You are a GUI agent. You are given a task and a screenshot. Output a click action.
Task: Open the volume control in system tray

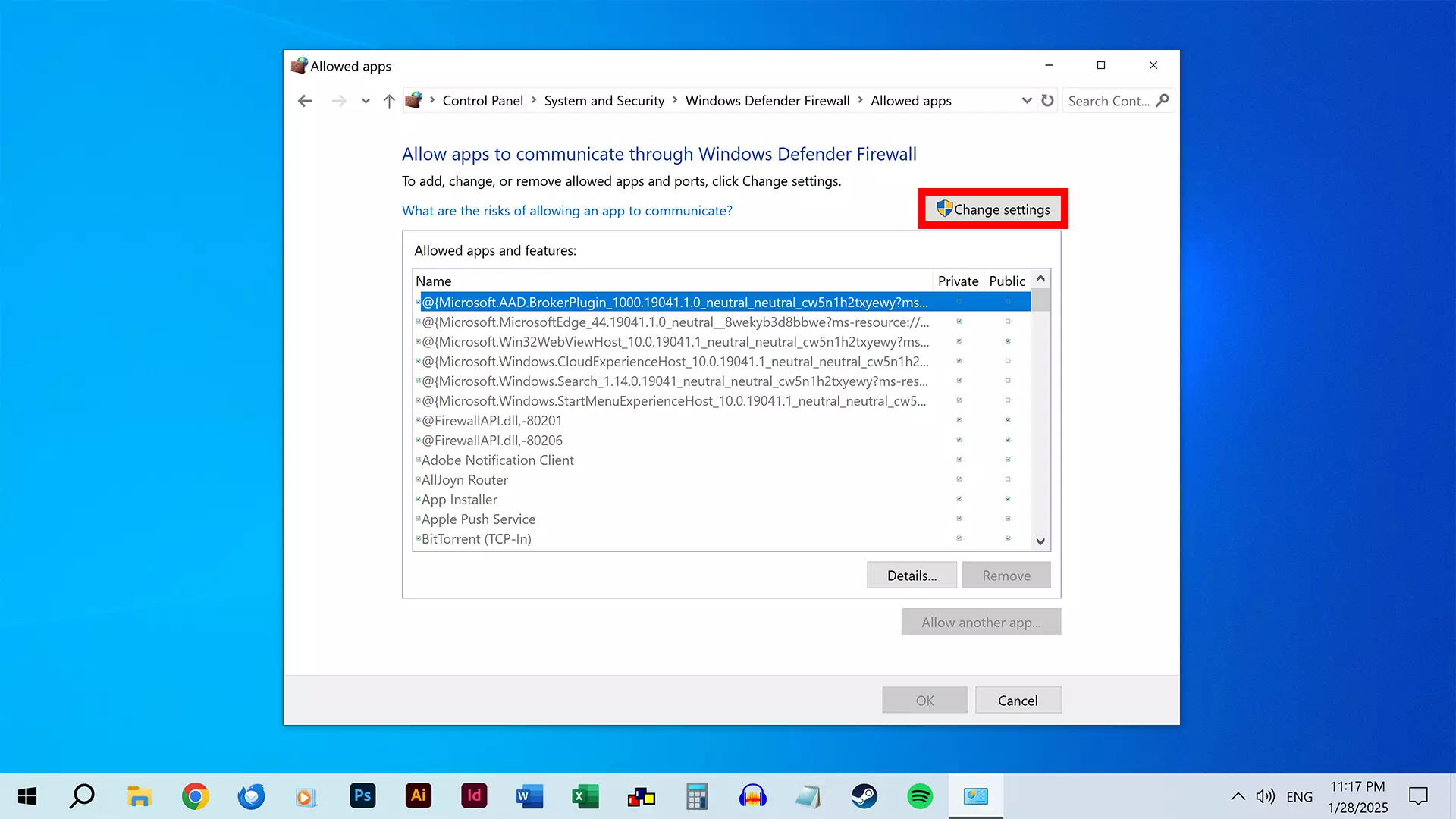(1264, 796)
